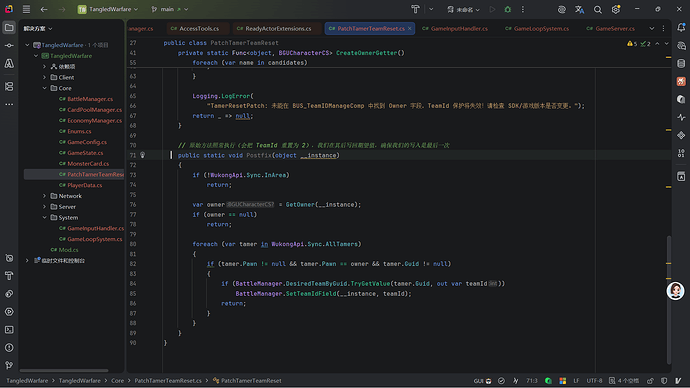Viewport: 690px width, 388px height.
Task: Open more run actions (vertical dots)
Action: (x=523, y=9)
